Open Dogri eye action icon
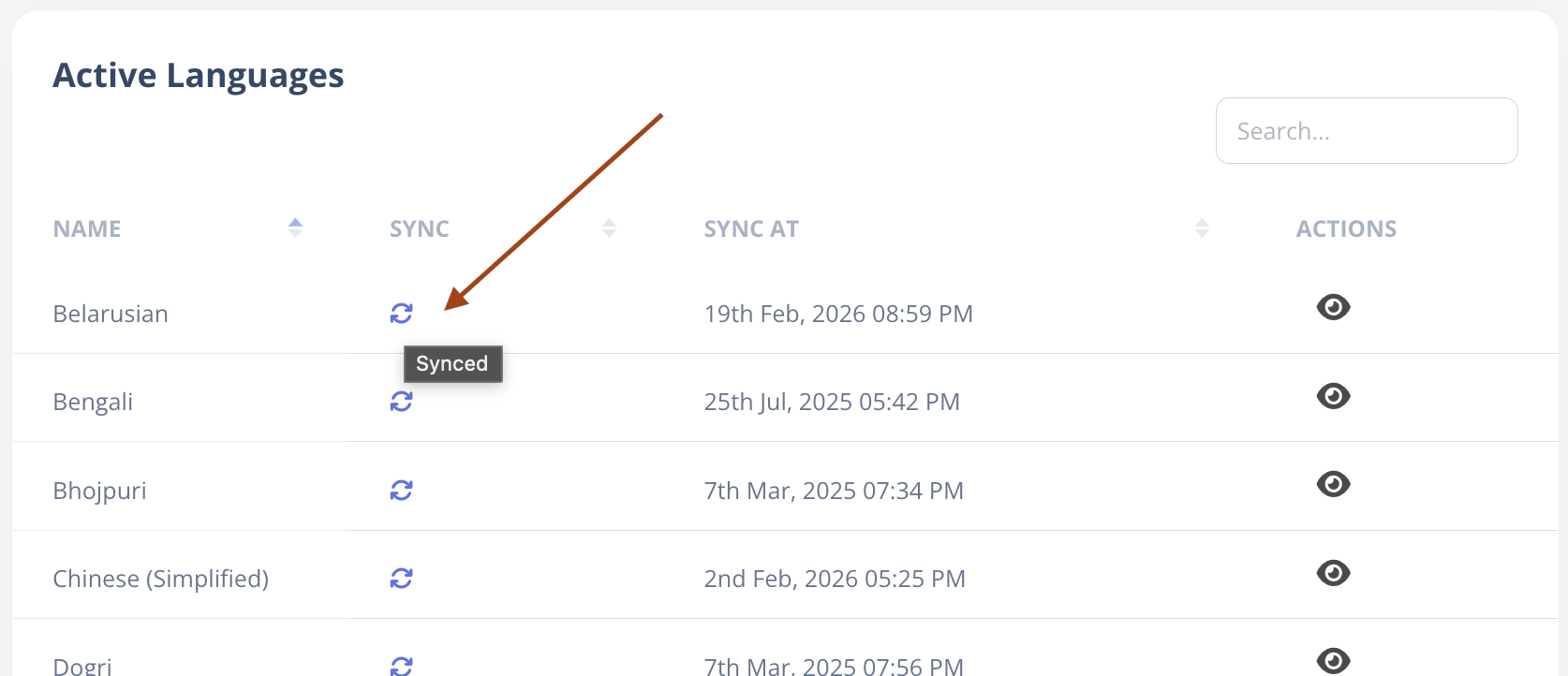This screenshot has width=1568, height=676. (1333, 661)
